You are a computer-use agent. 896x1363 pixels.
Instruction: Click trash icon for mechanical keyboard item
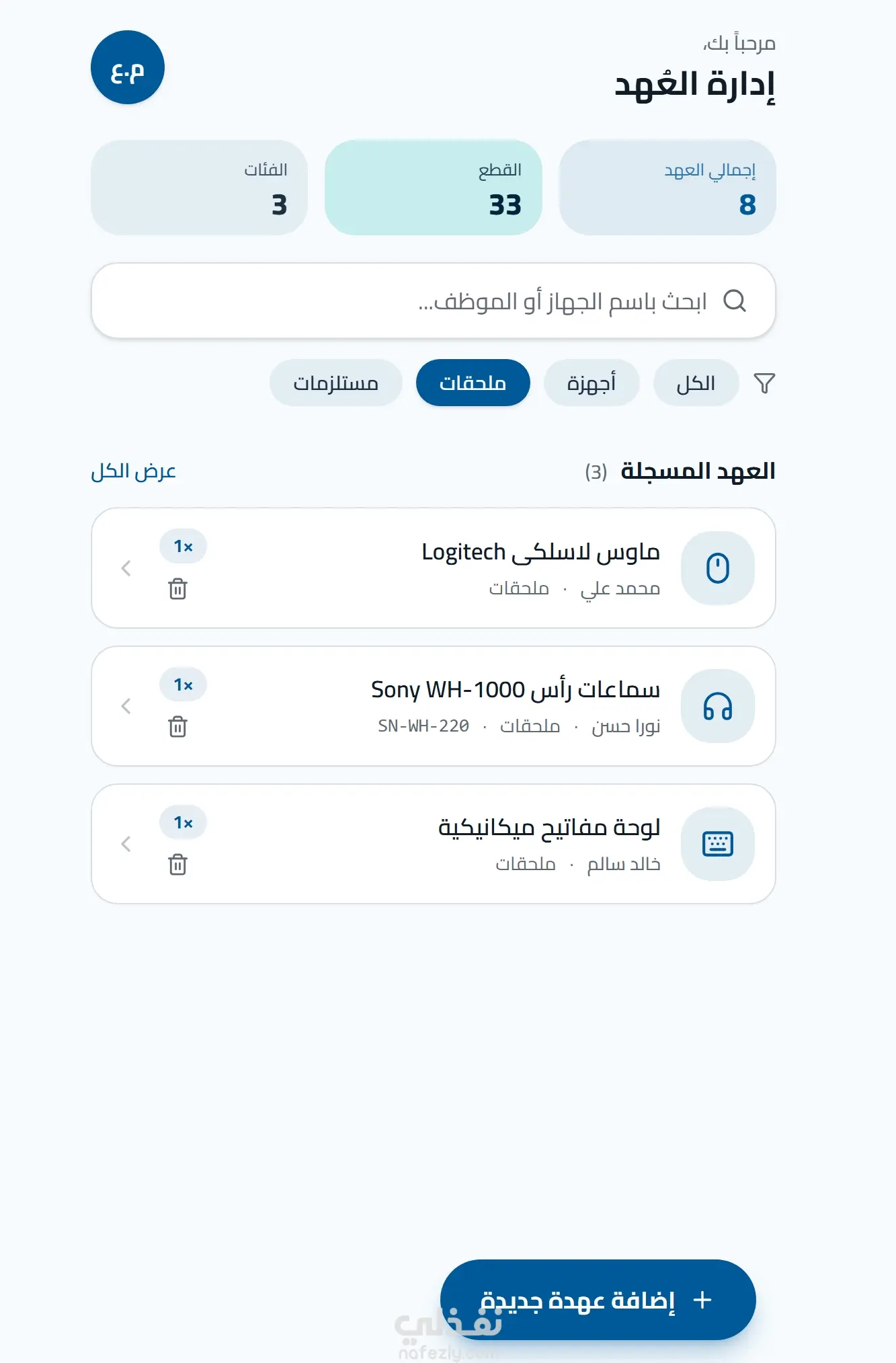point(177,865)
